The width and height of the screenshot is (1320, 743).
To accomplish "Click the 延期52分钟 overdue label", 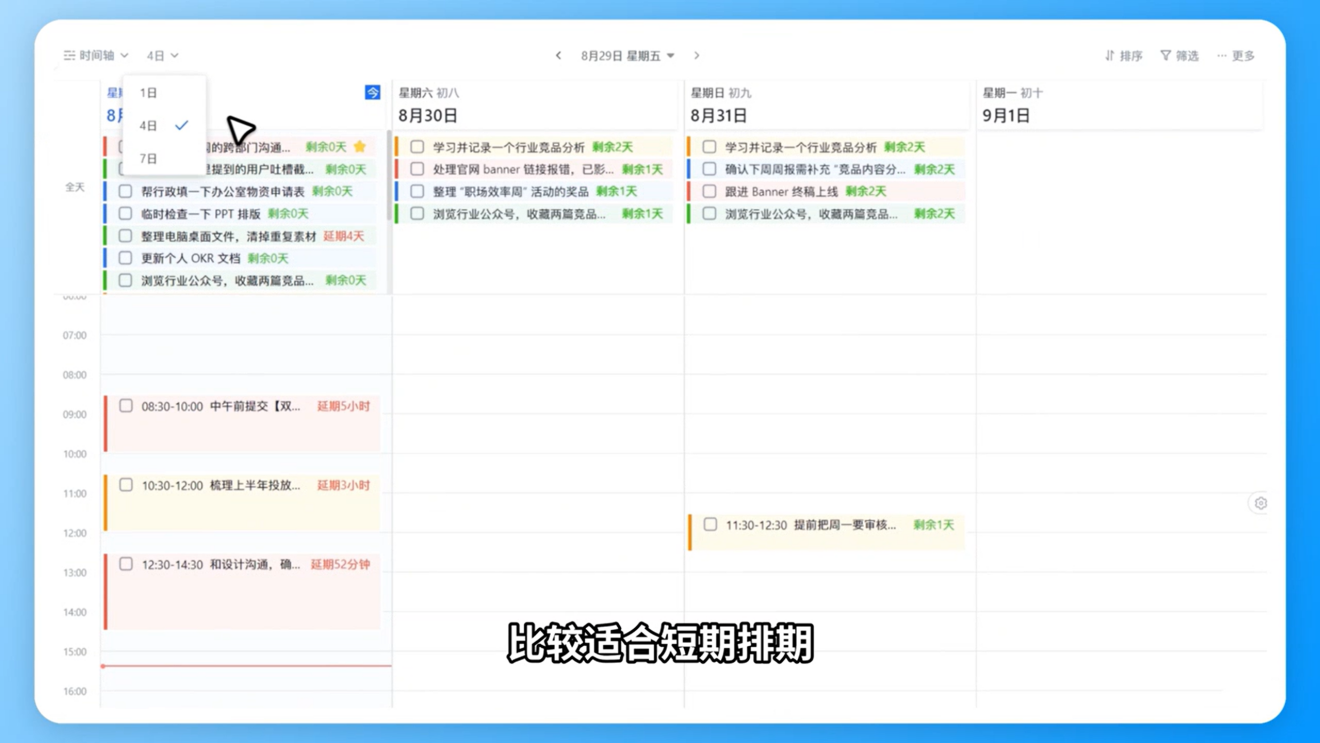I will (x=340, y=564).
